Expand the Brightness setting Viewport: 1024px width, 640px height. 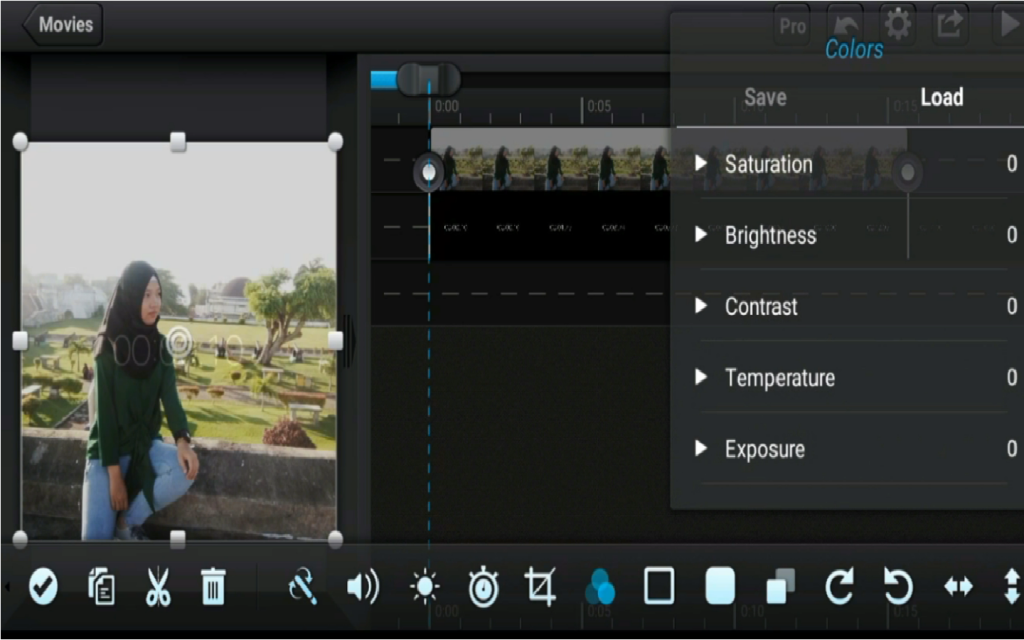701,234
